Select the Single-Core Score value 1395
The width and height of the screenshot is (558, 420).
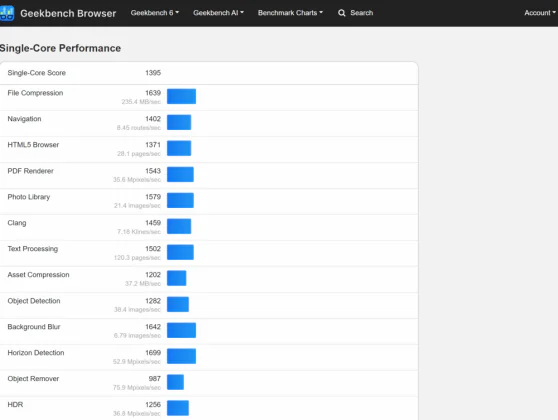(153, 73)
